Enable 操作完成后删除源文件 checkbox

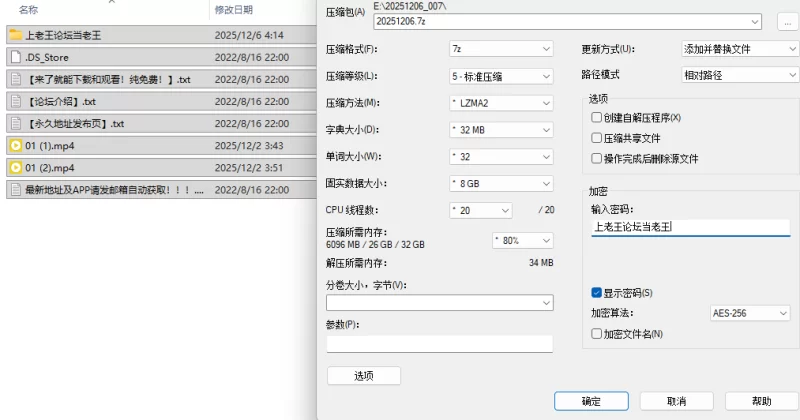click(x=596, y=158)
